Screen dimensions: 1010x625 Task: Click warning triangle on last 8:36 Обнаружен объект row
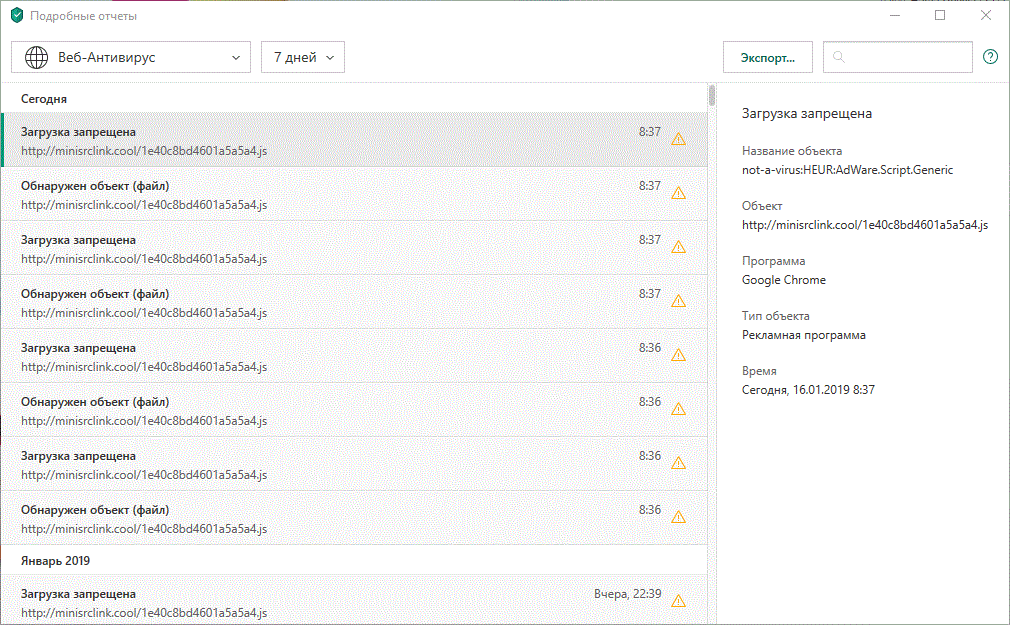point(678,517)
